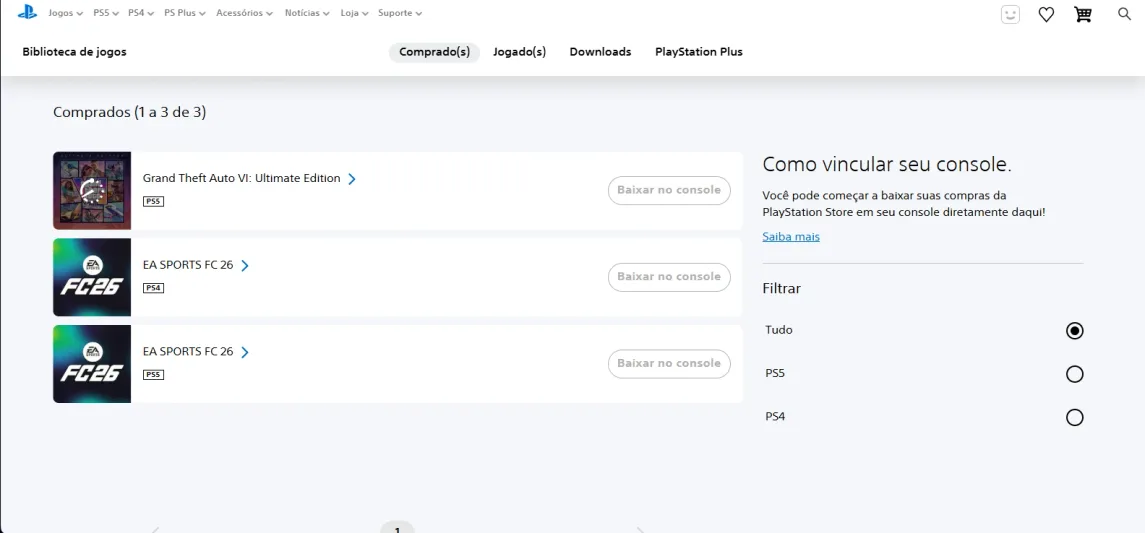The height and width of the screenshot is (533, 1145).
Task: Open the wishlist heart icon
Action: pos(1046,14)
